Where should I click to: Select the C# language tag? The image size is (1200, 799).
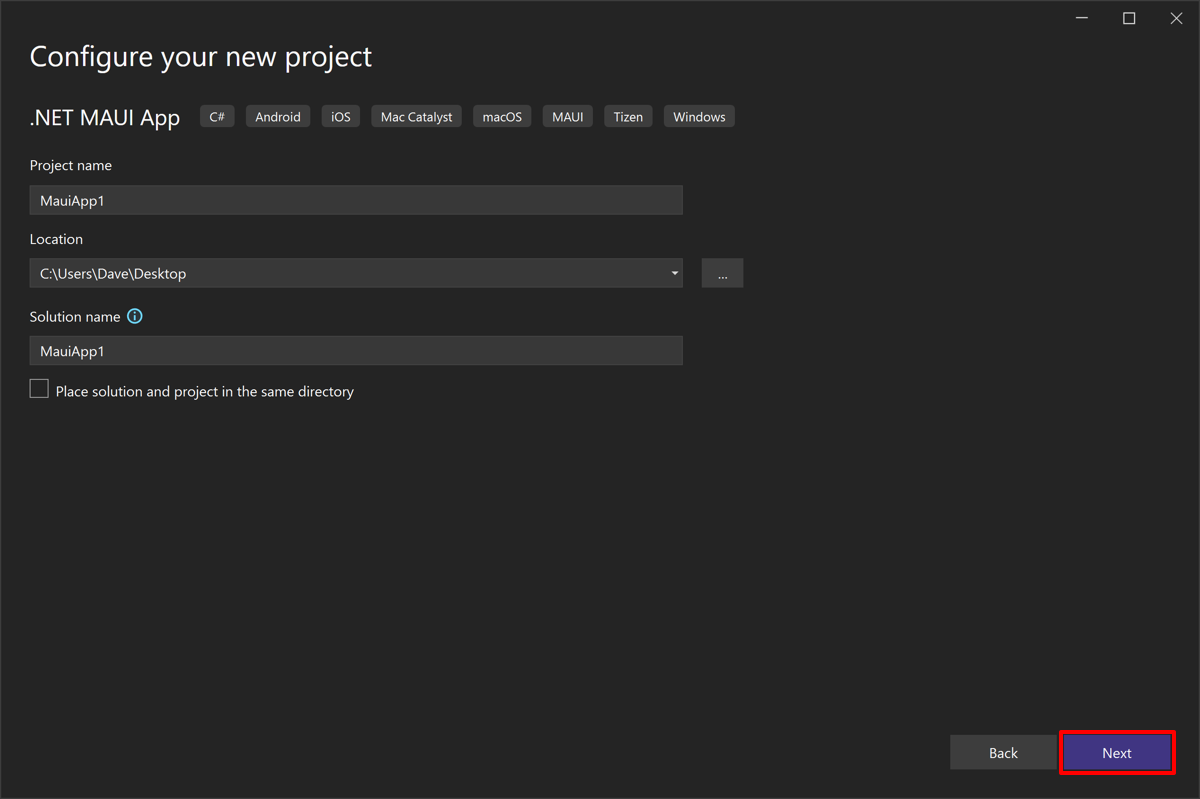coord(217,116)
